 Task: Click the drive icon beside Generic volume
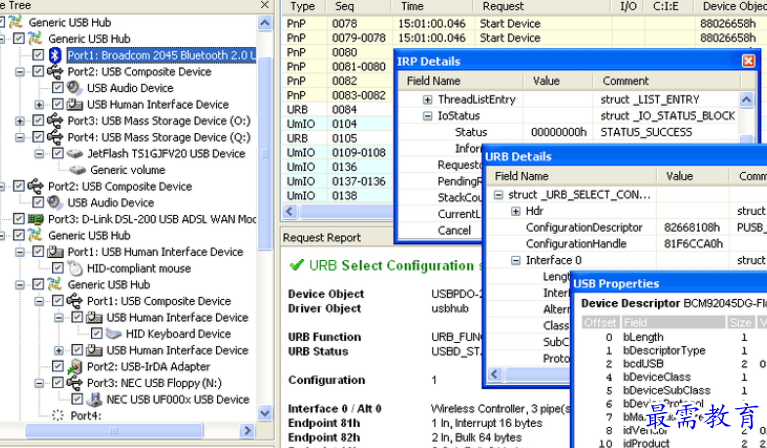(x=78, y=170)
